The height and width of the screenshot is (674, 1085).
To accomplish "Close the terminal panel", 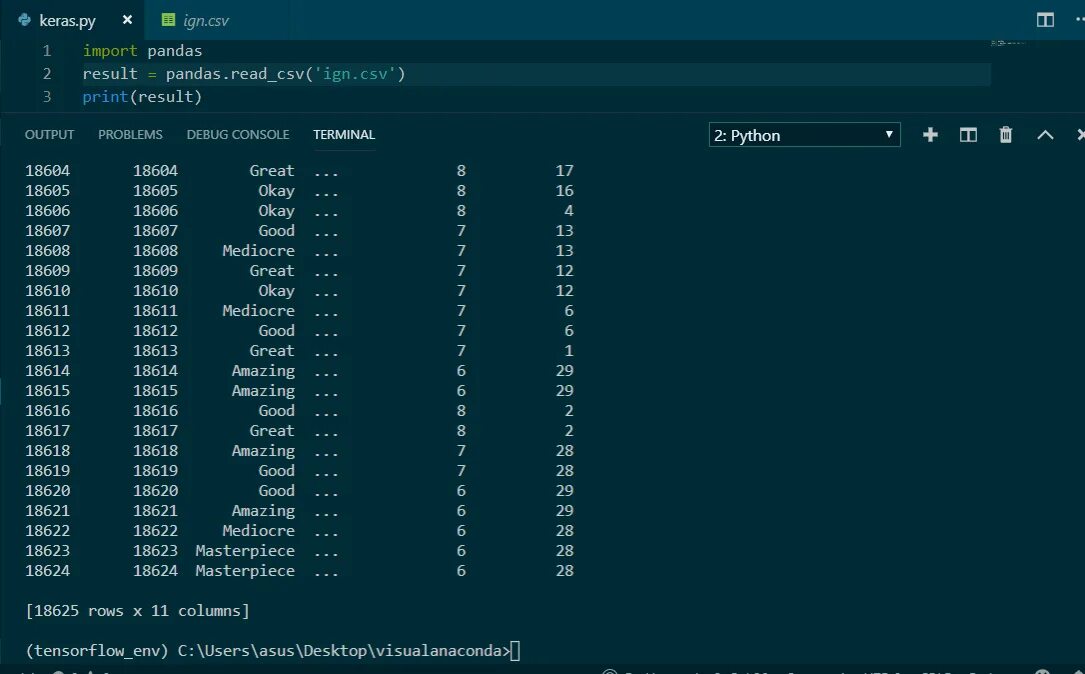I will coord(1079,135).
